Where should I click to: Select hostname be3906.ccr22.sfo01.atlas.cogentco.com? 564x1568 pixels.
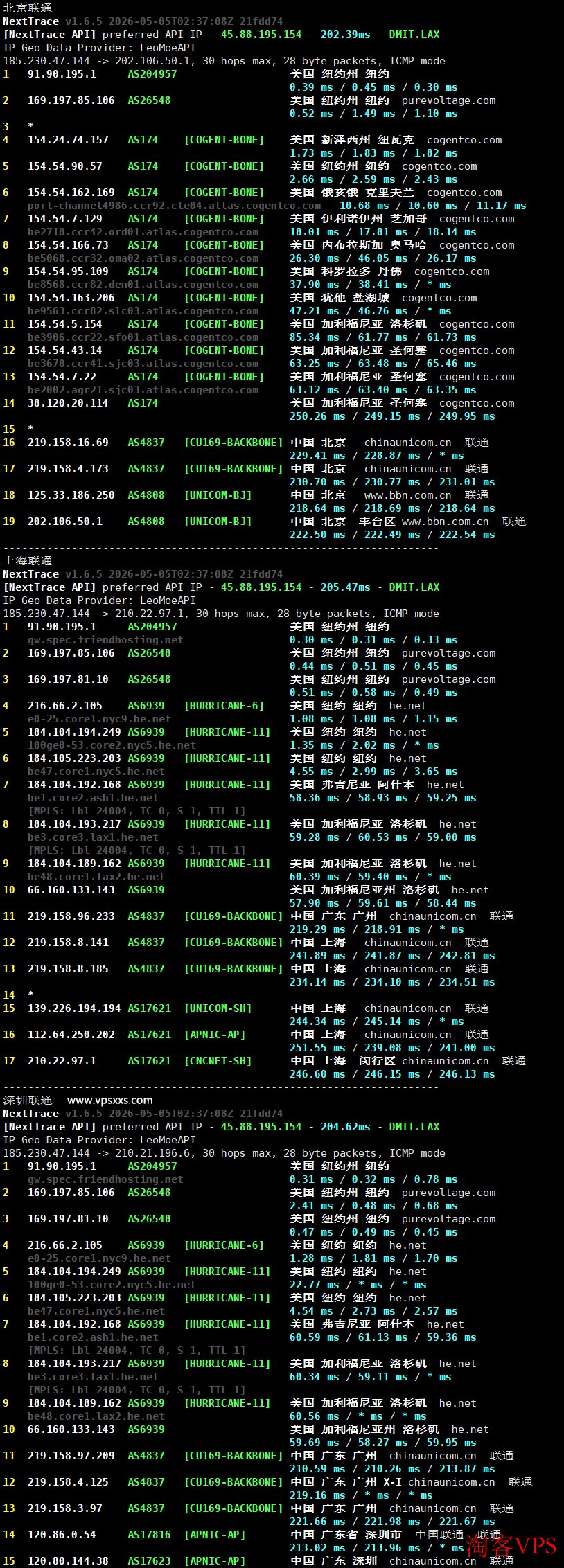pos(143,337)
